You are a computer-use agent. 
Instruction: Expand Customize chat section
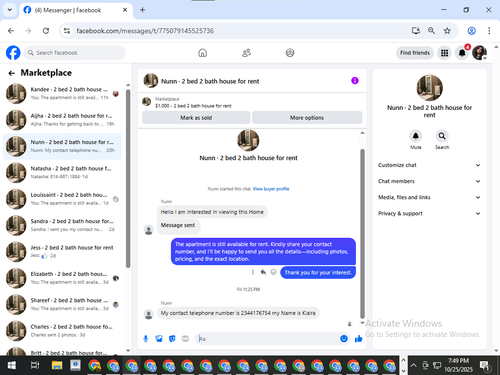click(429, 165)
